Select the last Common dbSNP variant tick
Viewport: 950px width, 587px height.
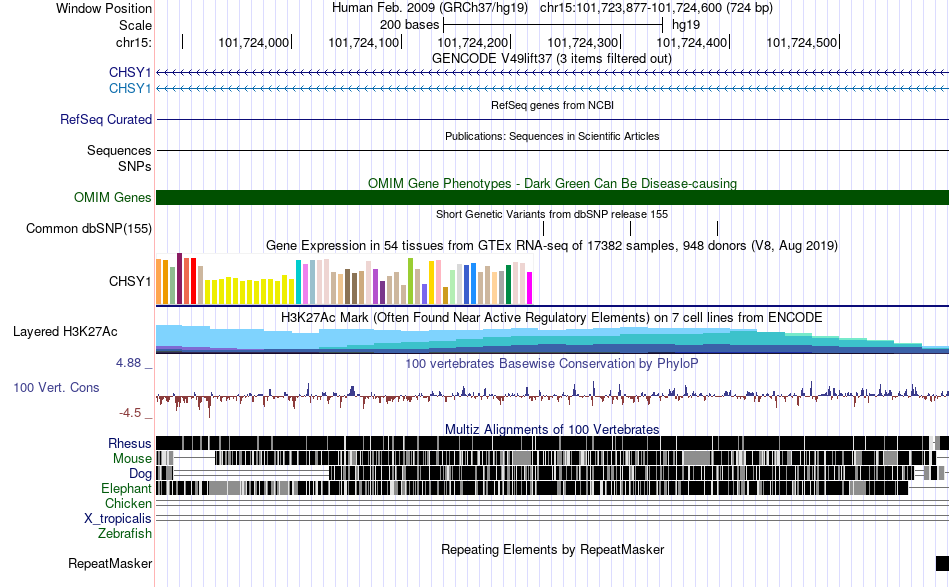click(717, 228)
